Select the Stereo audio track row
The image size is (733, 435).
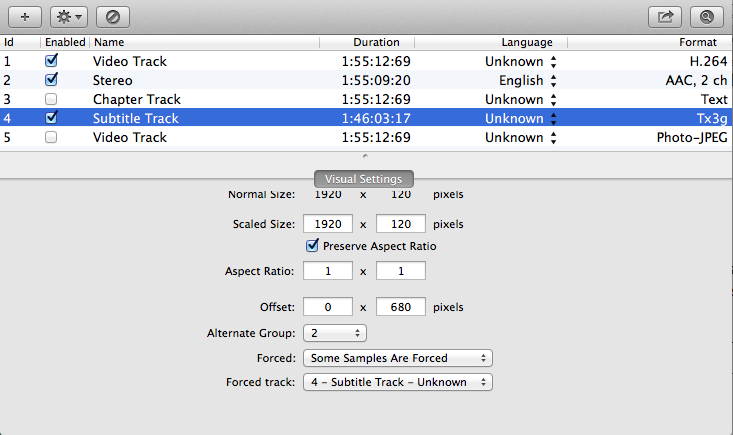click(366, 80)
